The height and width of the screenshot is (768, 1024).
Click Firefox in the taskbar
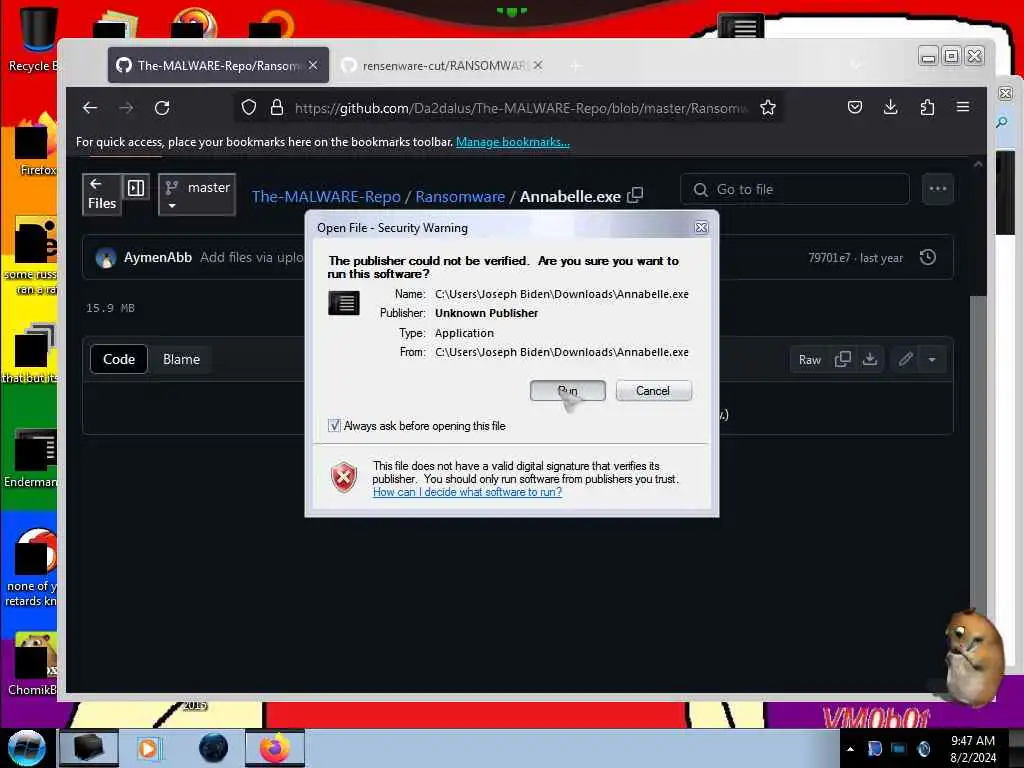[275, 748]
